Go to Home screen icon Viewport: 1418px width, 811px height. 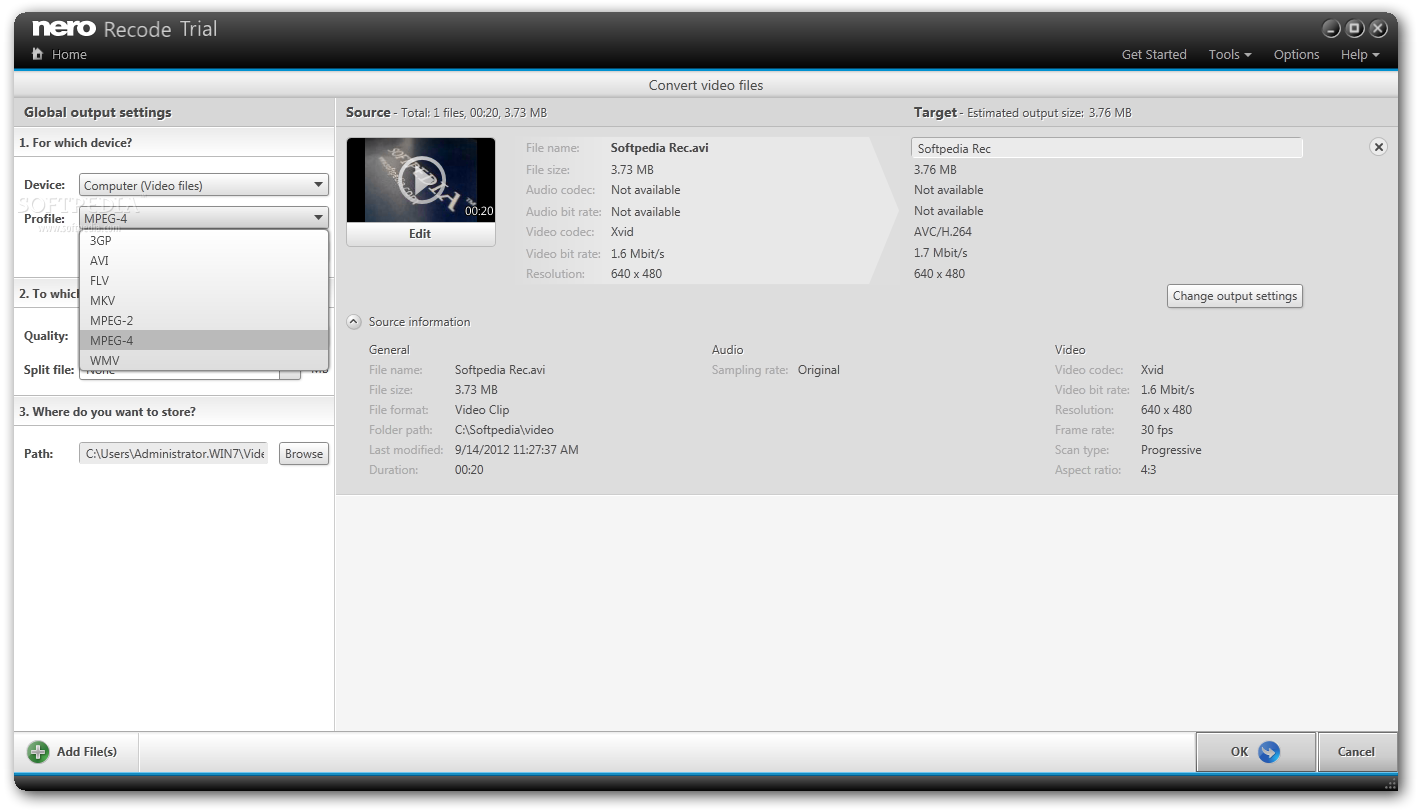(x=38, y=54)
